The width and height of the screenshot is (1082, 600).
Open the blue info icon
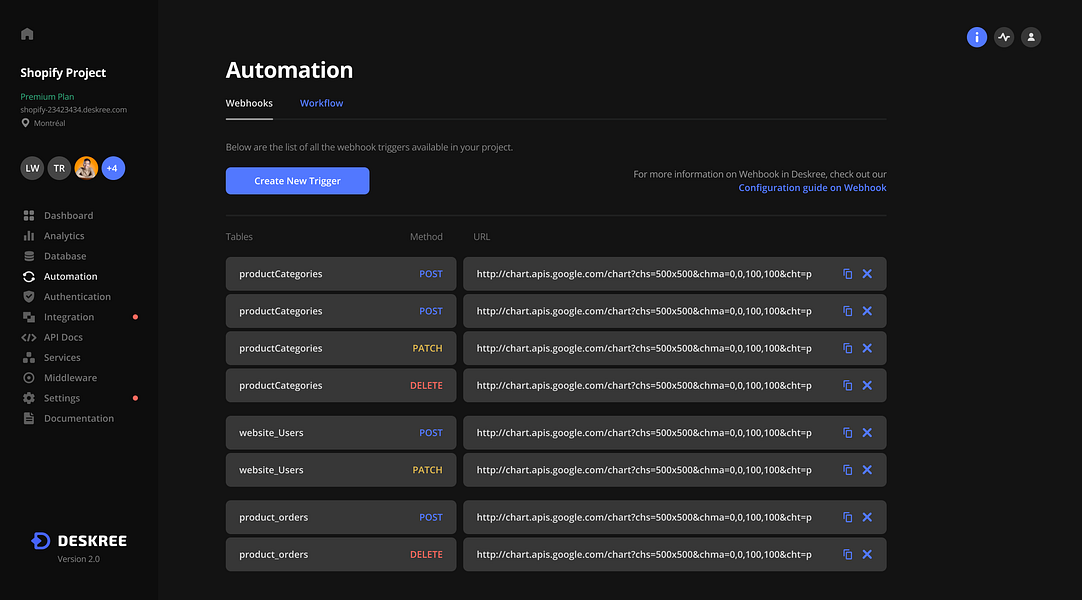(977, 37)
